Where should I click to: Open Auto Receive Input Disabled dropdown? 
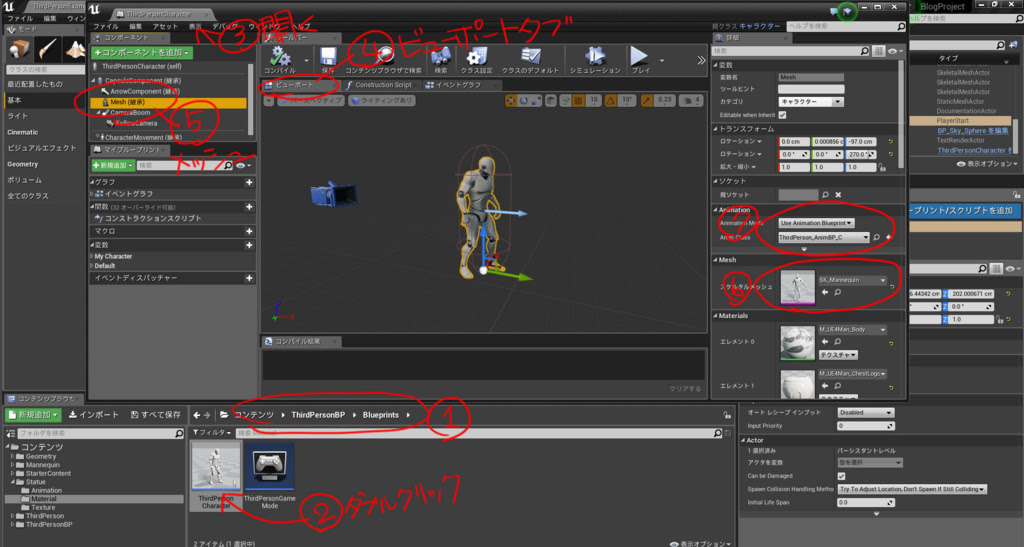(x=865, y=413)
